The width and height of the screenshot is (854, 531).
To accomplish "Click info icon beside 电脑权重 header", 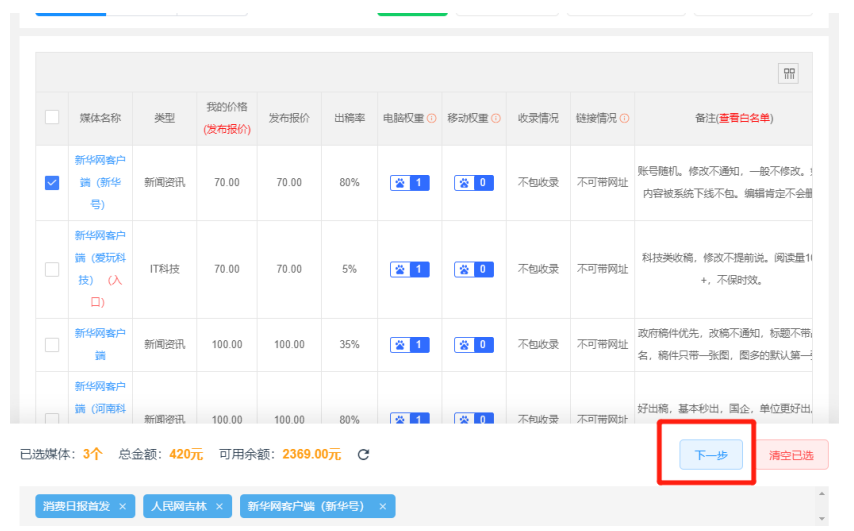I will click(432, 118).
